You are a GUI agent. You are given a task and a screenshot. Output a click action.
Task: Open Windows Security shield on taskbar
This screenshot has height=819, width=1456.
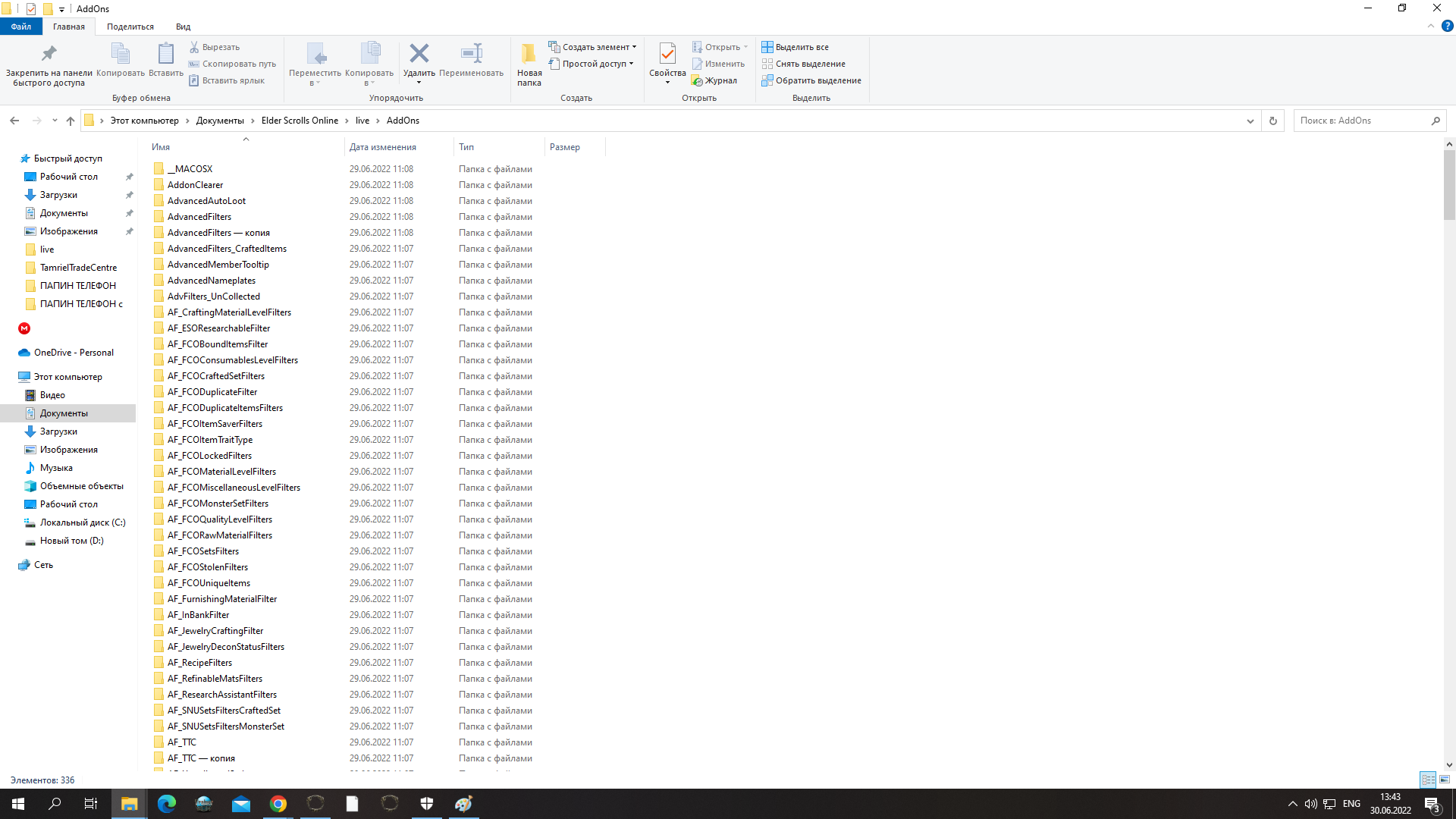point(427,804)
